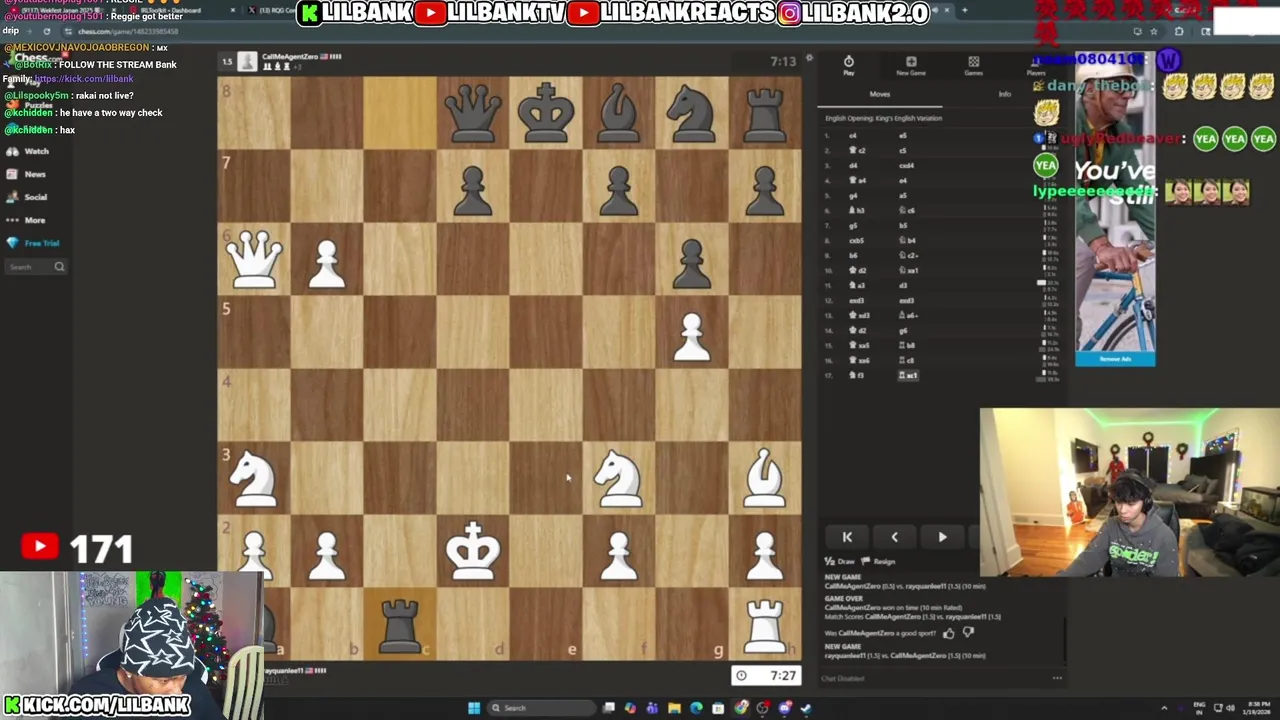Open the three-dots chat options menu
1280x720 pixels.
(1057, 678)
